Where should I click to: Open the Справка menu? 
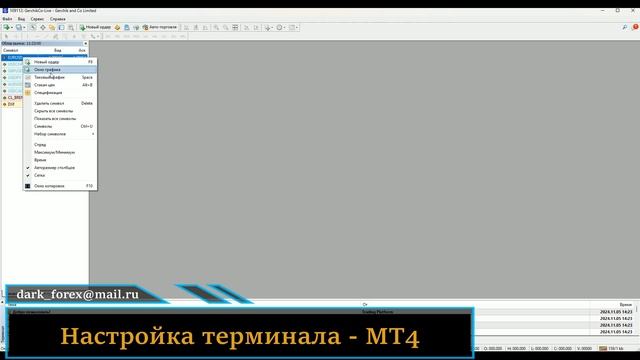(58, 19)
